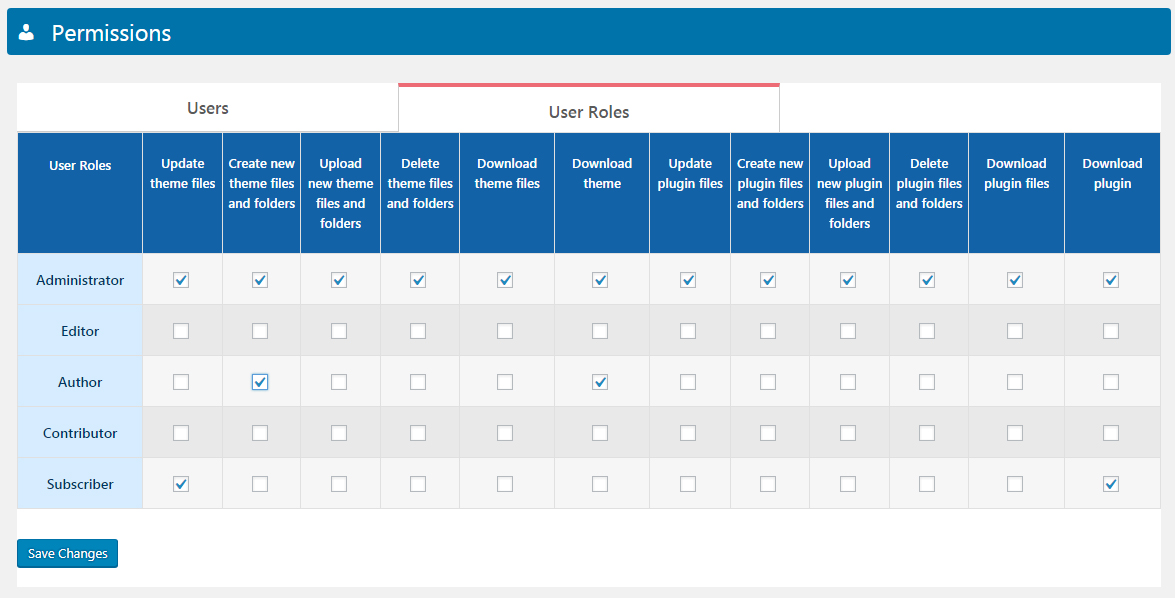
Task: Select the User Roles tab
Action: tap(589, 111)
